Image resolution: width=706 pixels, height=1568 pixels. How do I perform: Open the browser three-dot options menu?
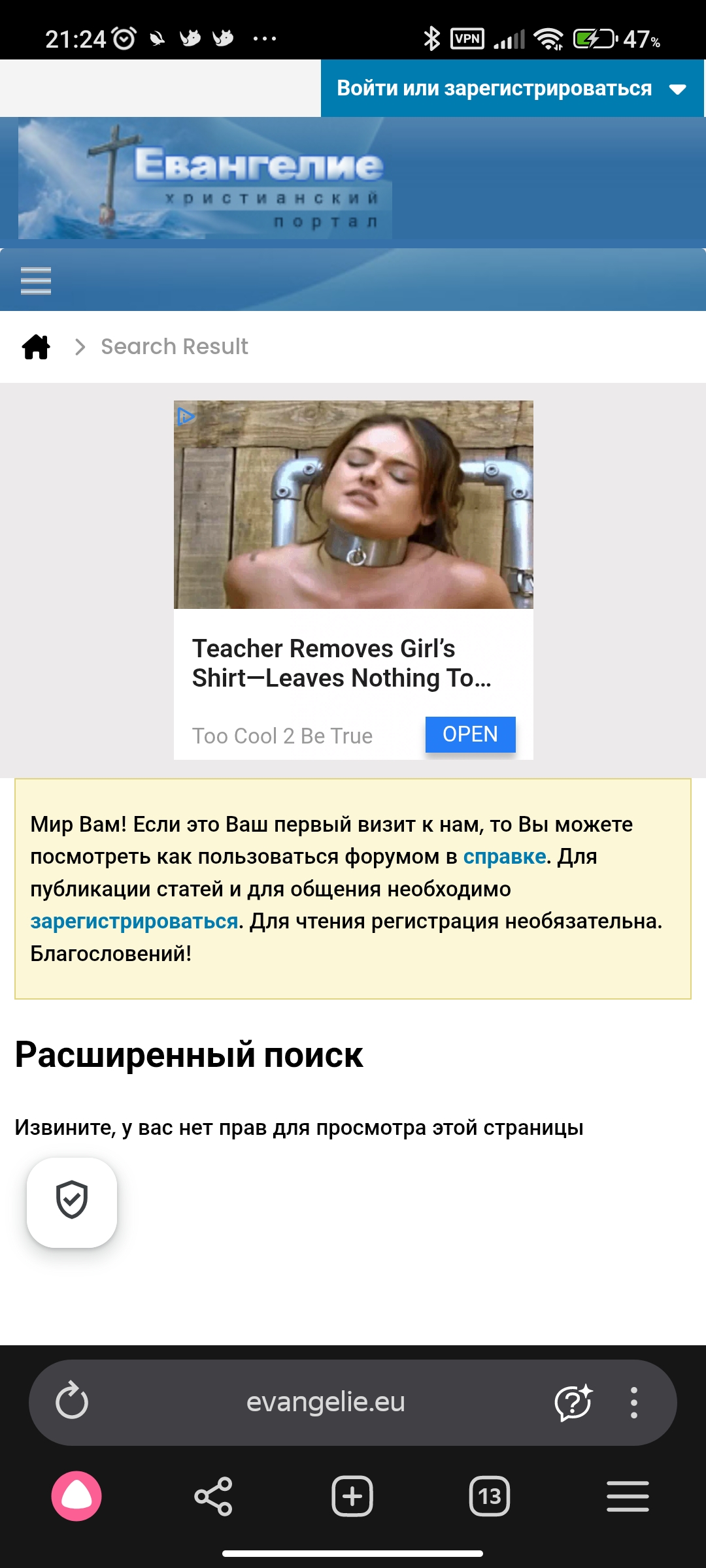633,1403
